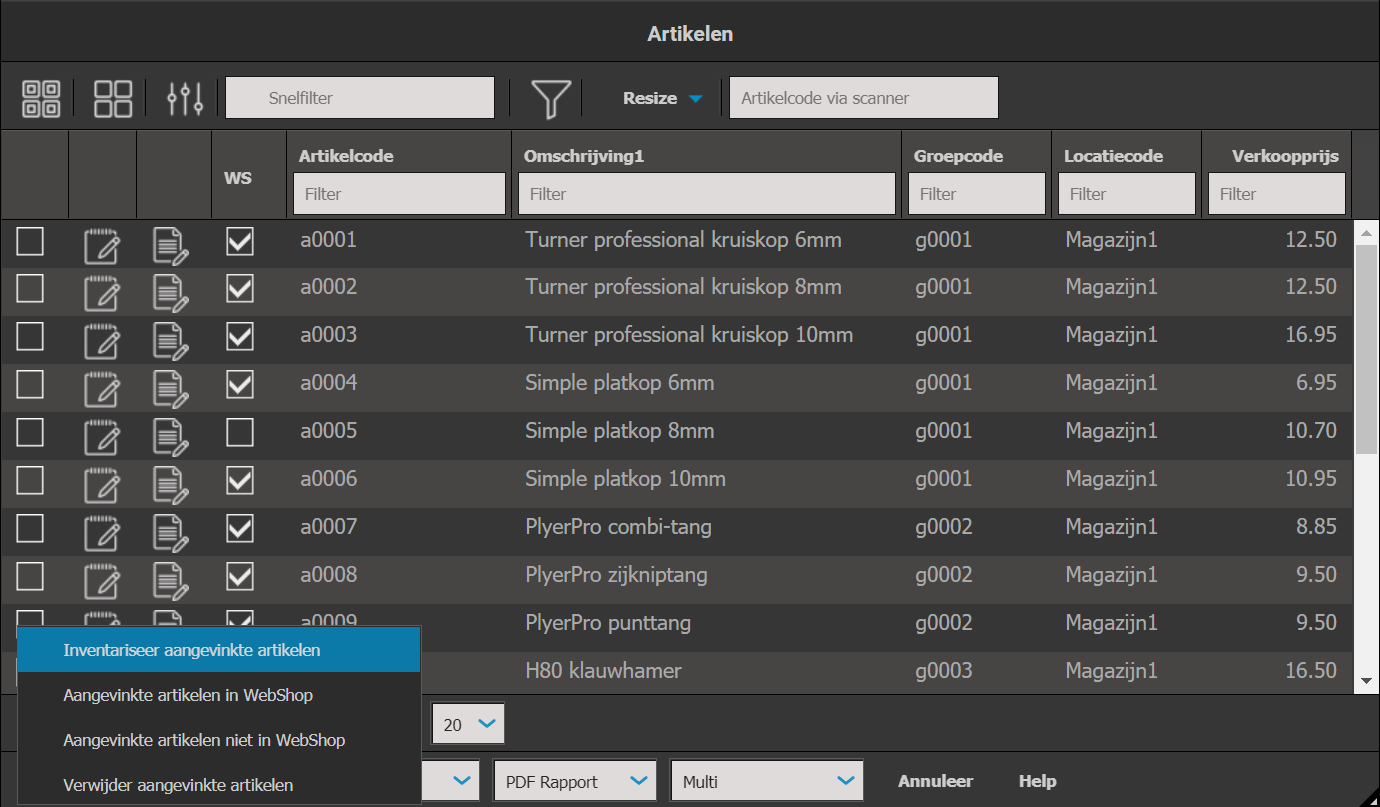The image size is (1380, 807).
Task: Click the Omschrijving1 filter field
Action: pyautogui.click(x=706, y=194)
